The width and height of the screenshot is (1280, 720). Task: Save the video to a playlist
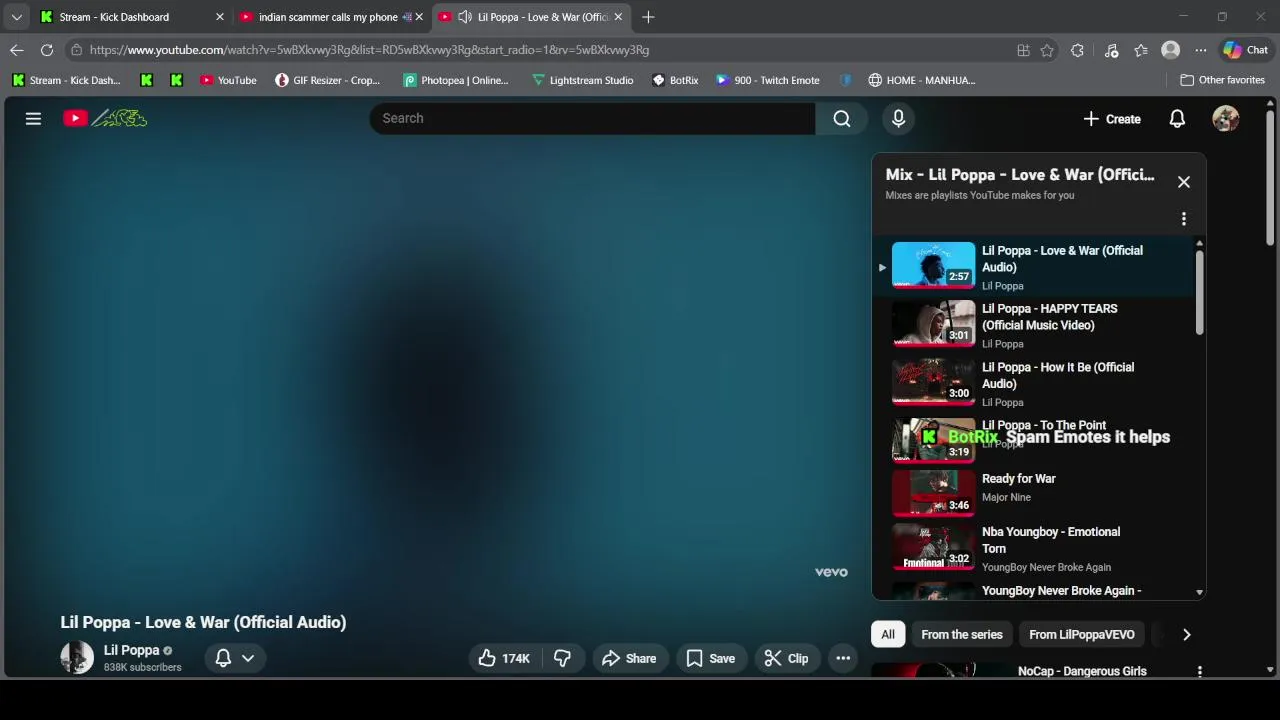[x=711, y=658]
